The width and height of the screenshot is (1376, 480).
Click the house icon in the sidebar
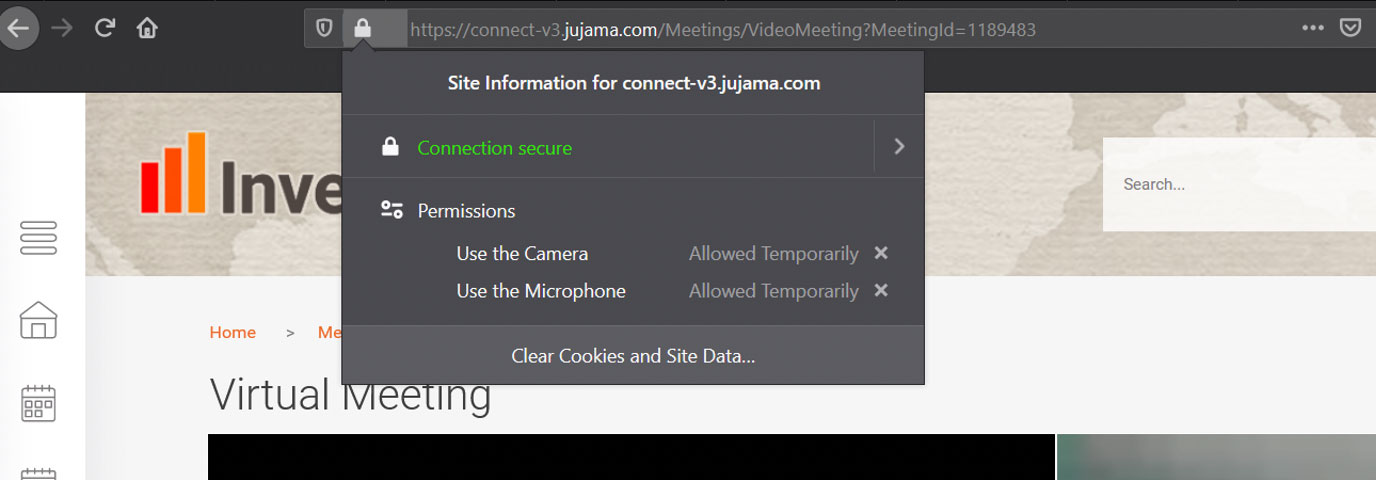tap(38, 320)
